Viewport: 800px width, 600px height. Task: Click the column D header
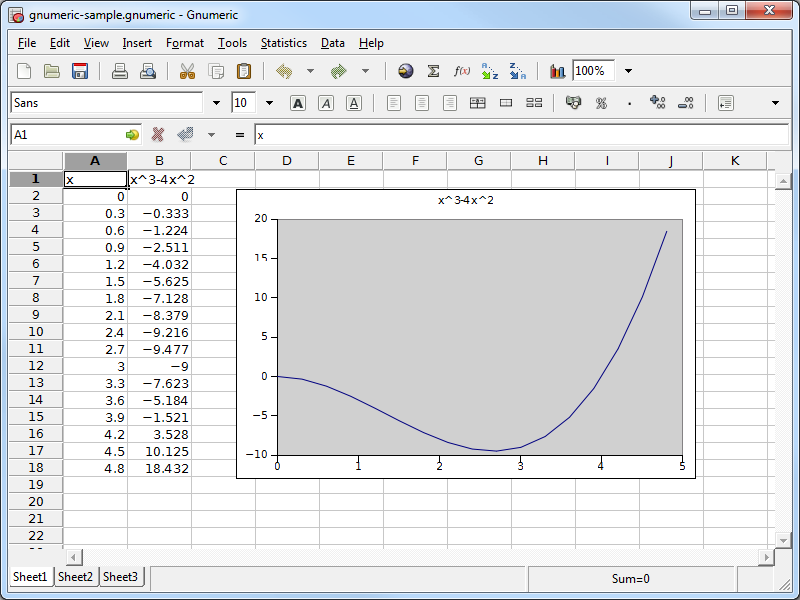point(287,161)
